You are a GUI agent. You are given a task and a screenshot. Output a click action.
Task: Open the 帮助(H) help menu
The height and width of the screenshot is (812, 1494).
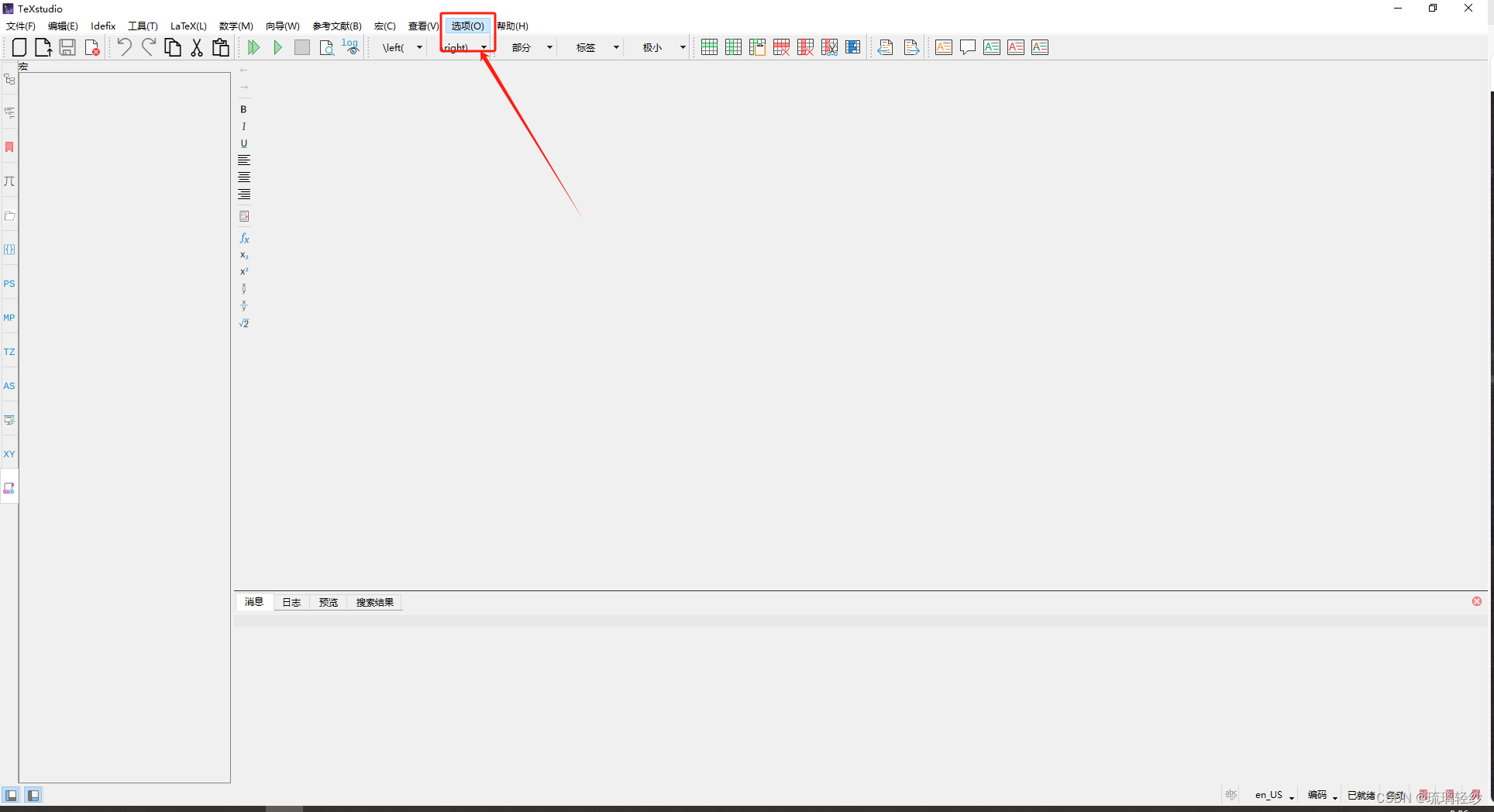click(x=513, y=26)
